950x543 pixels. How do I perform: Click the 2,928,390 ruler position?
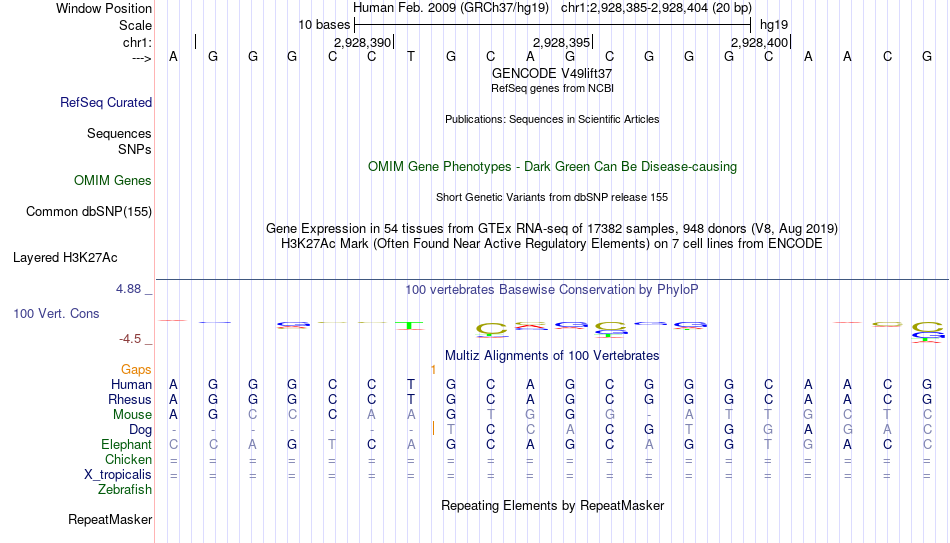pyautogui.click(x=362, y=42)
